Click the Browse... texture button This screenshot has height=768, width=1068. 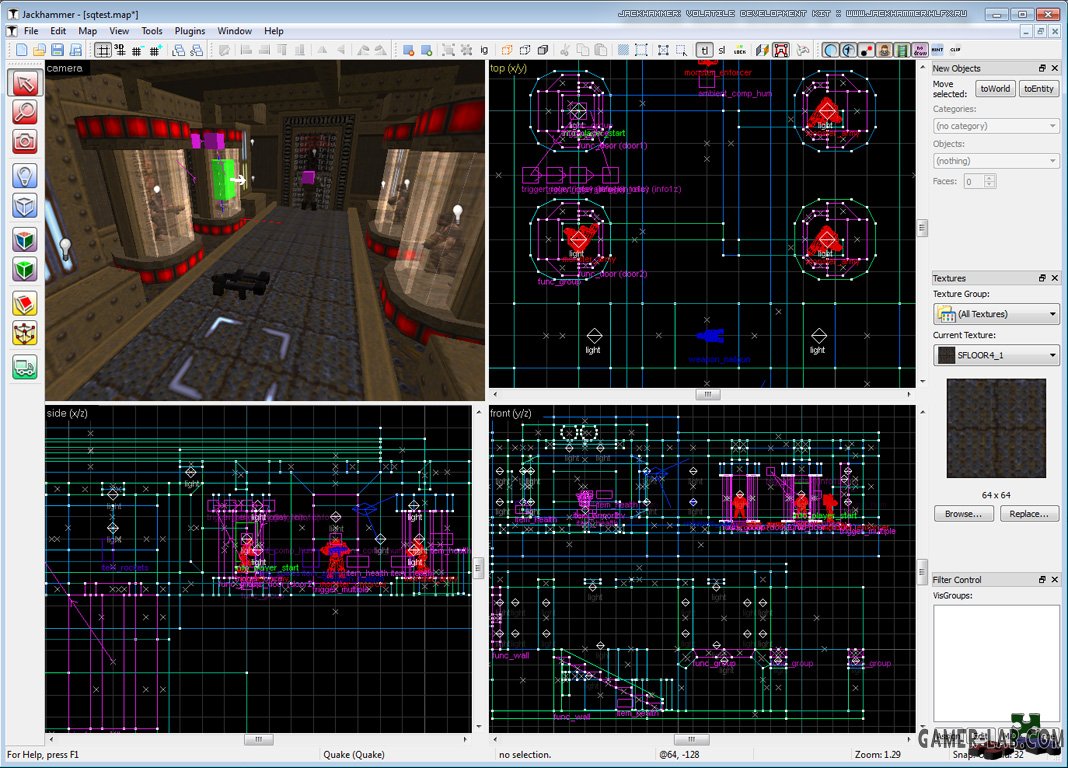point(963,513)
